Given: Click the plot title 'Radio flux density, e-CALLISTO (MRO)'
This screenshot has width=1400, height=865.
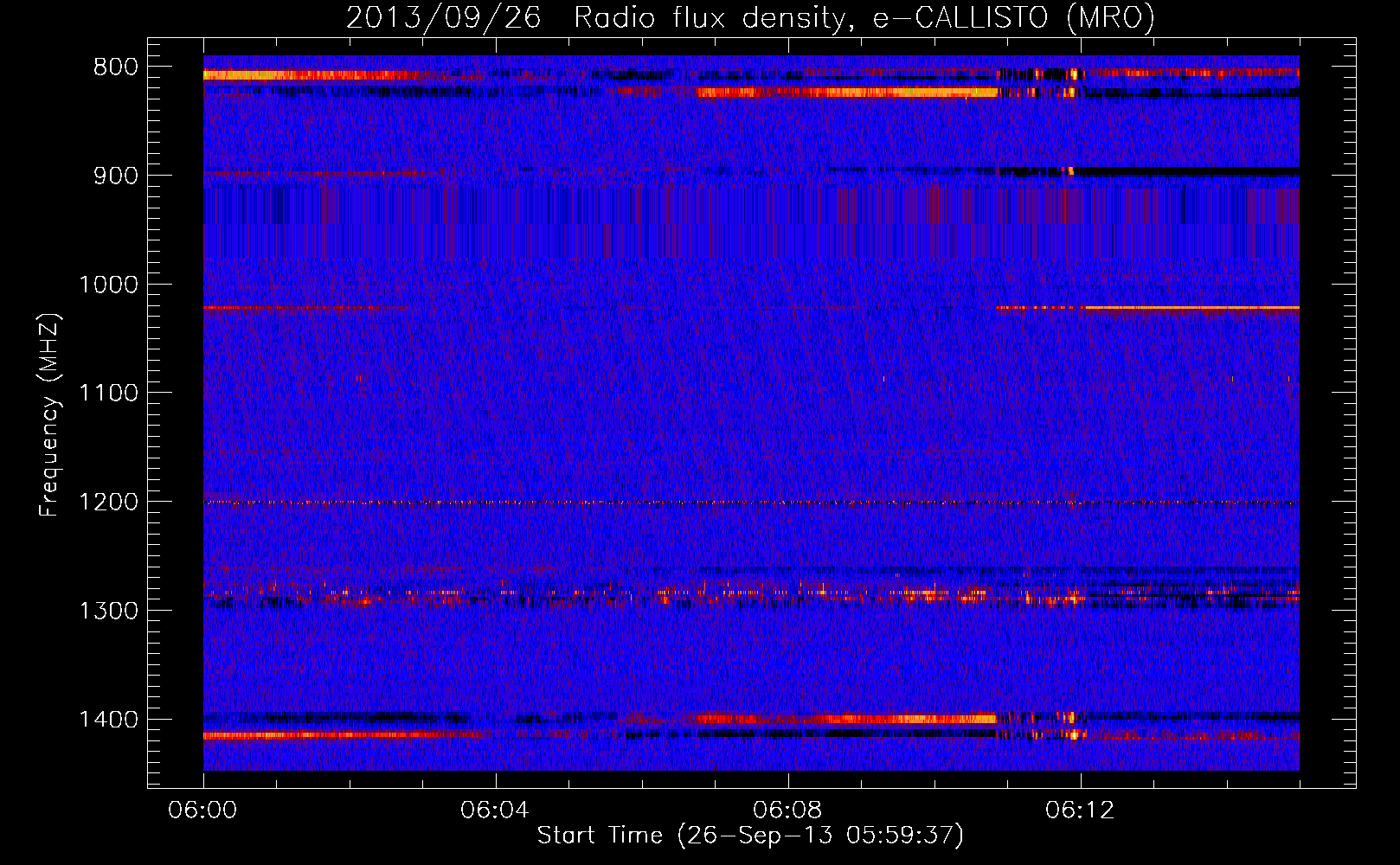Looking at the screenshot, I should pos(864,16).
